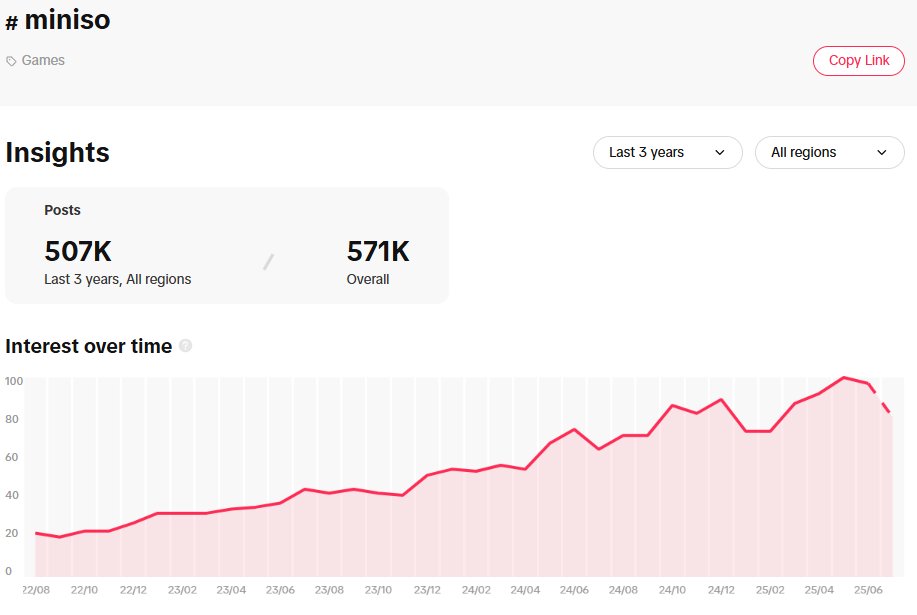Click the chevron arrow in All regions
Viewport: 917px width, 615px height.
click(x=882, y=153)
